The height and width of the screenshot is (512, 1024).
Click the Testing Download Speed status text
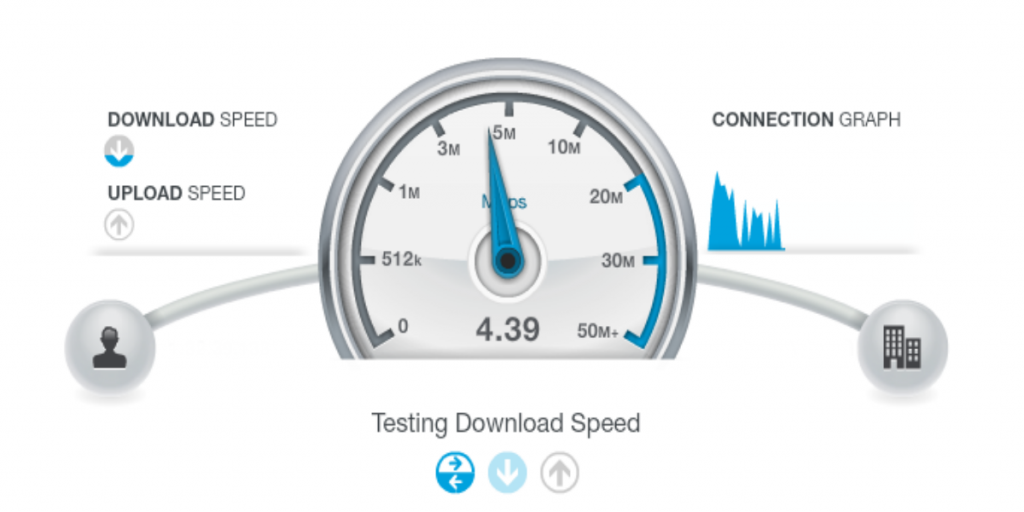click(x=506, y=423)
